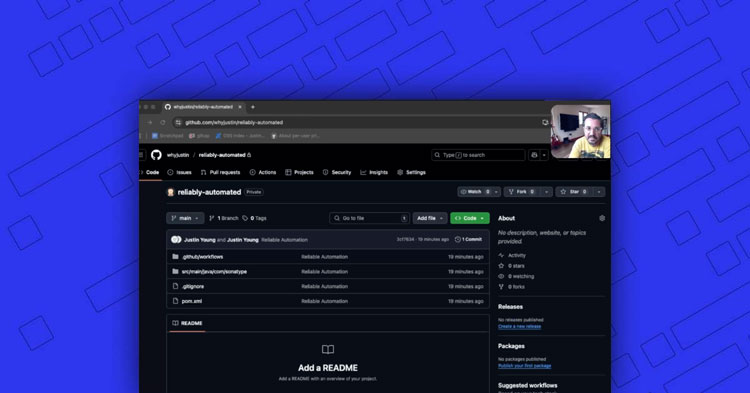Open the Projects tab
Screen dimensions: 750x393
pos(299,172)
